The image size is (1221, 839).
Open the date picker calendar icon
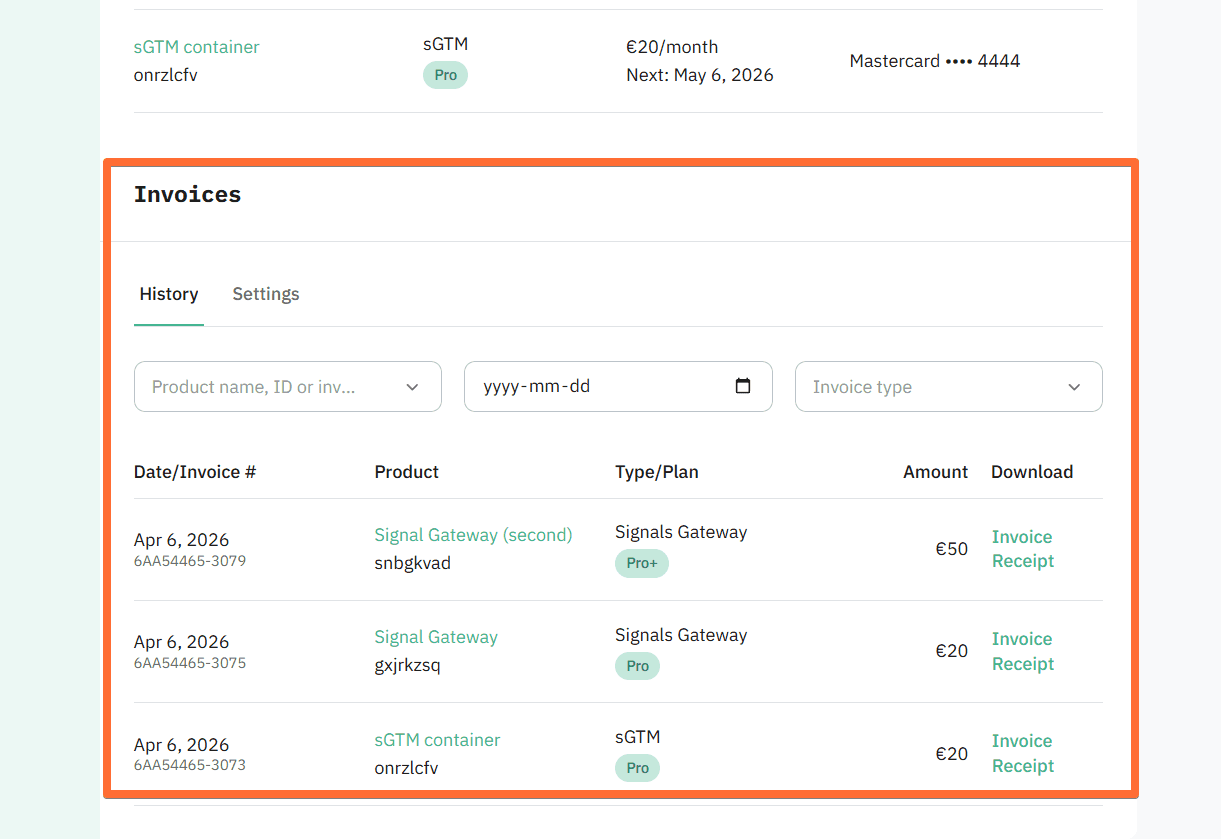[x=743, y=386]
